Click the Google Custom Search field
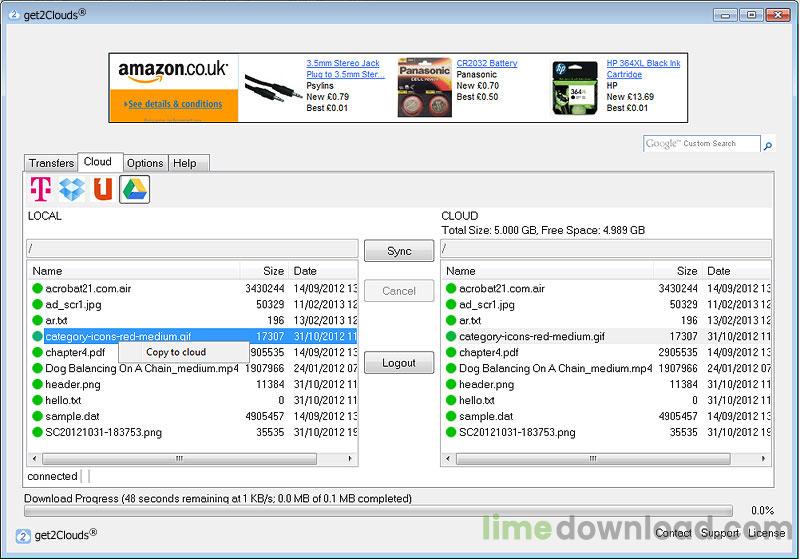Viewport: 800px width, 559px height. tap(702, 144)
